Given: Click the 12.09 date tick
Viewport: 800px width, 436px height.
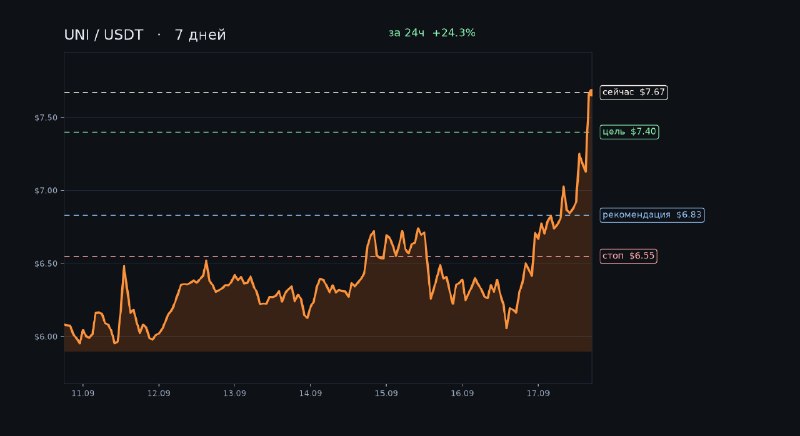Looking at the screenshot, I should click(159, 394).
